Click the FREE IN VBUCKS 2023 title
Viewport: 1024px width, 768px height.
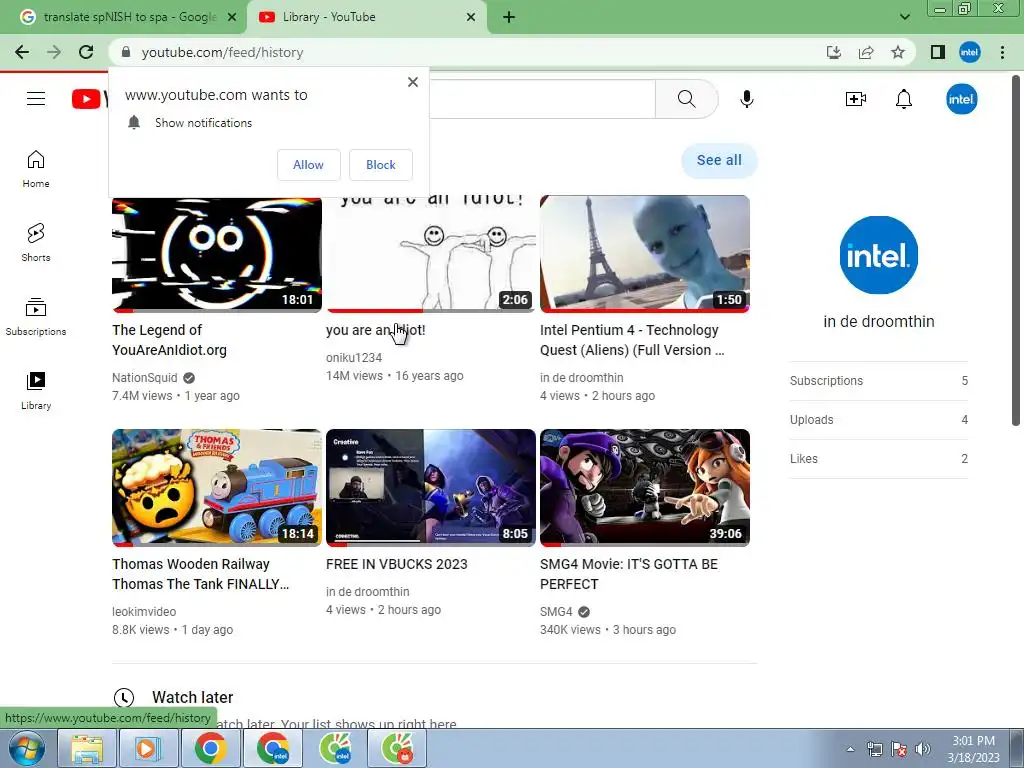point(396,564)
